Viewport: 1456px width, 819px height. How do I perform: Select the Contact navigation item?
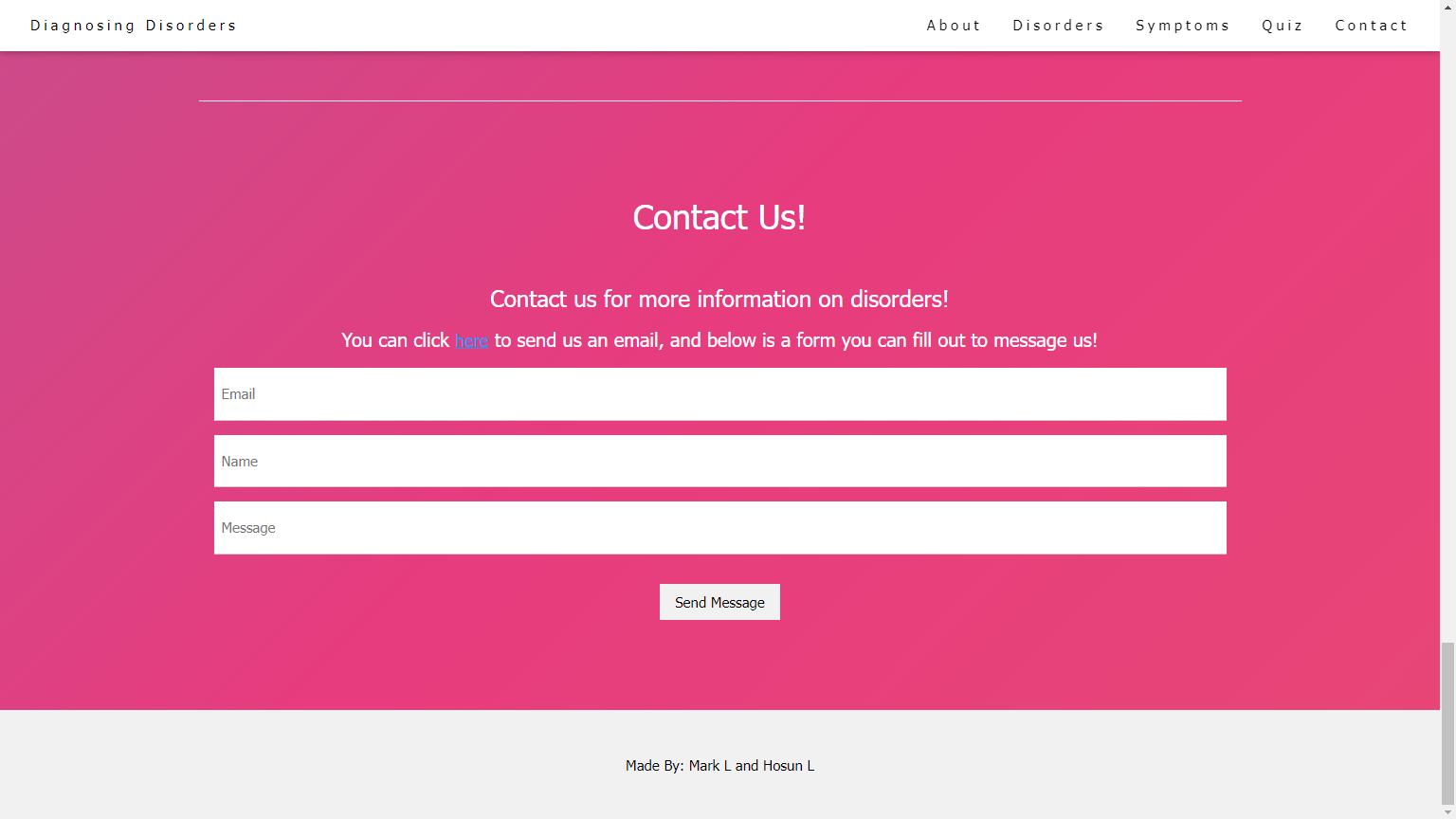point(1371,25)
